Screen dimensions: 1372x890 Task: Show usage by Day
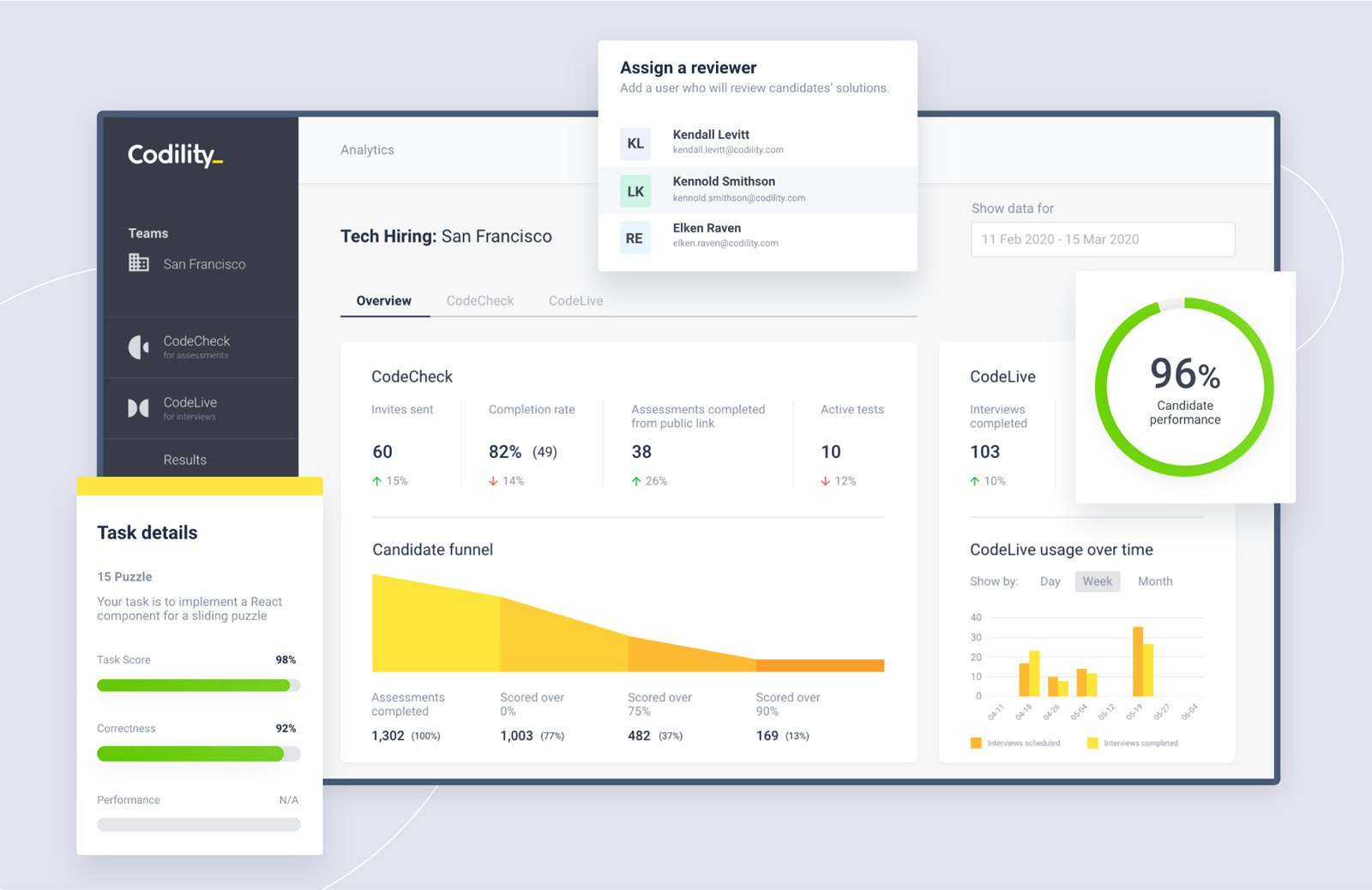pos(1050,581)
